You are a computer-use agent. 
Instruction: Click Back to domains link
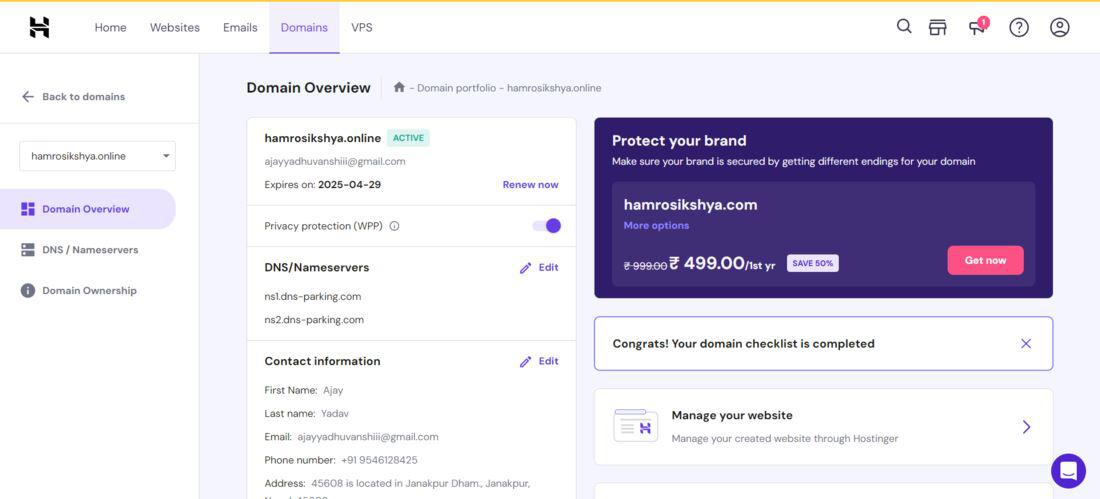[83, 97]
